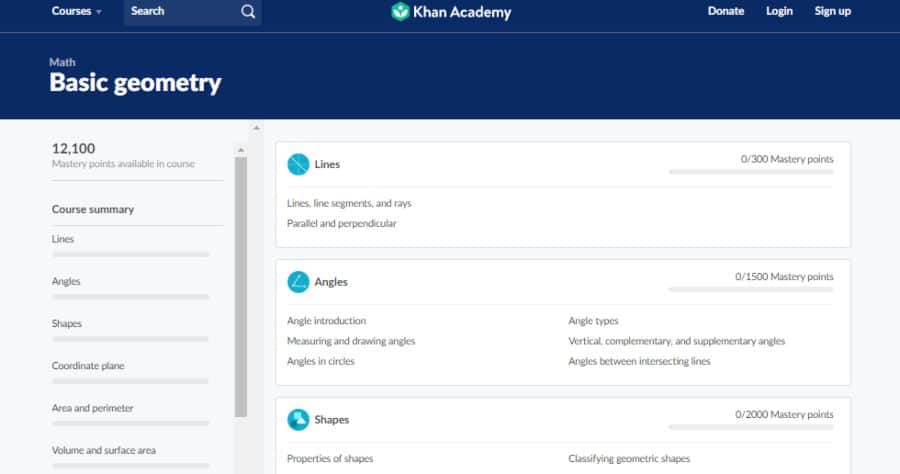The image size is (900, 474).
Task: Open Angles in circles lesson
Action: (321, 361)
